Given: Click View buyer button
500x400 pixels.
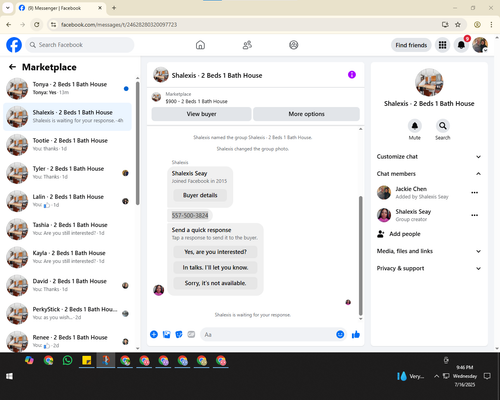Looking at the screenshot, I should (201, 114).
